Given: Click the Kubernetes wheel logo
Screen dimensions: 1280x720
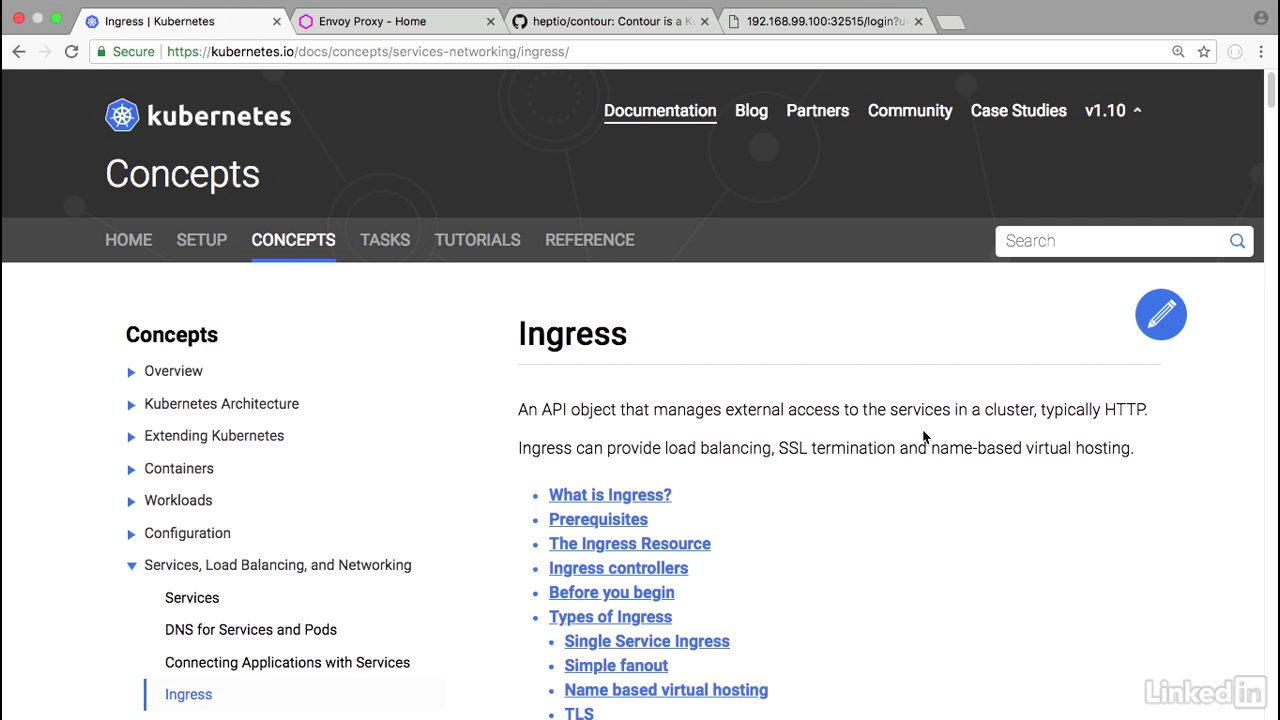Looking at the screenshot, I should point(122,115).
